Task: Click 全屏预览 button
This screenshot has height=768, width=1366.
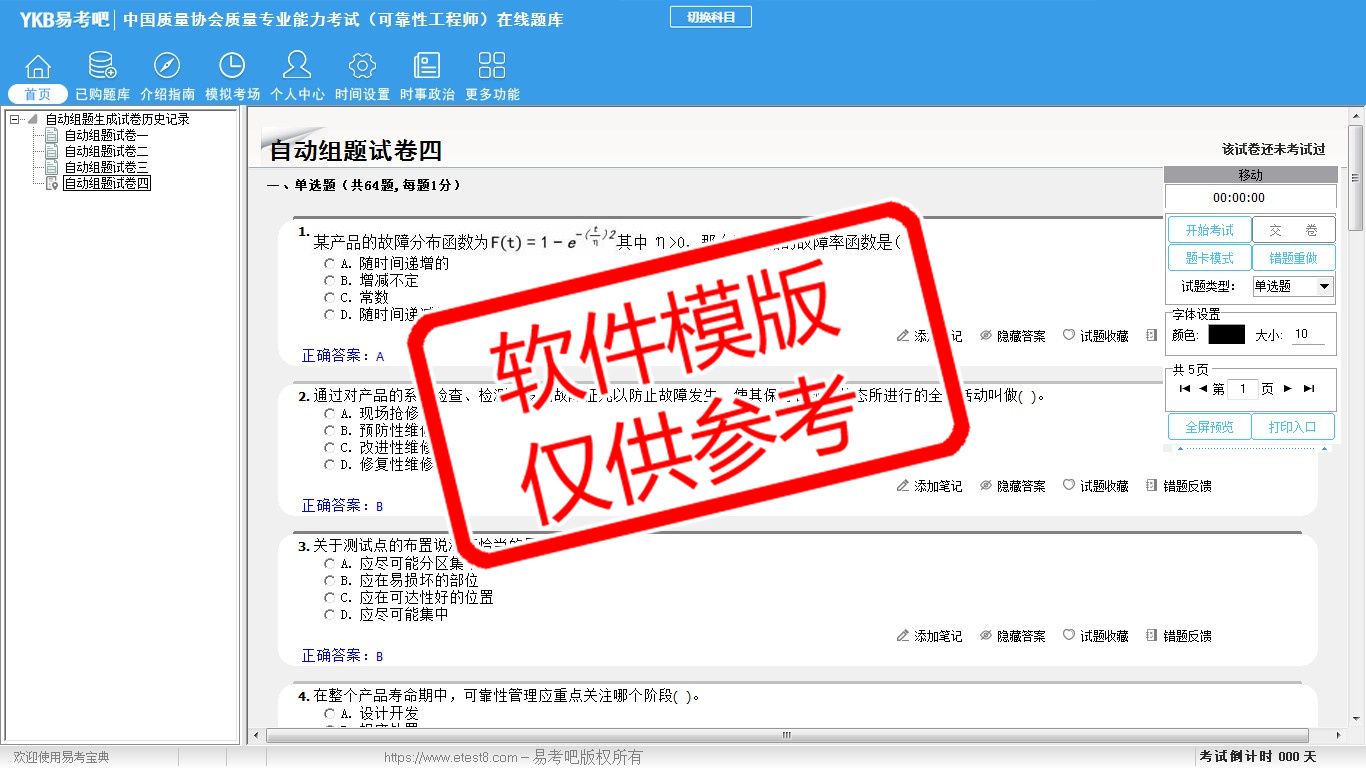Action: (1210, 427)
